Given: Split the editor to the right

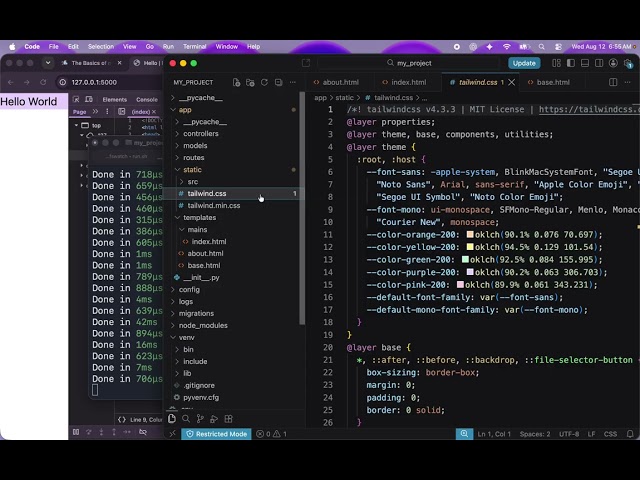Looking at the screenshot, I should point(613,82).
